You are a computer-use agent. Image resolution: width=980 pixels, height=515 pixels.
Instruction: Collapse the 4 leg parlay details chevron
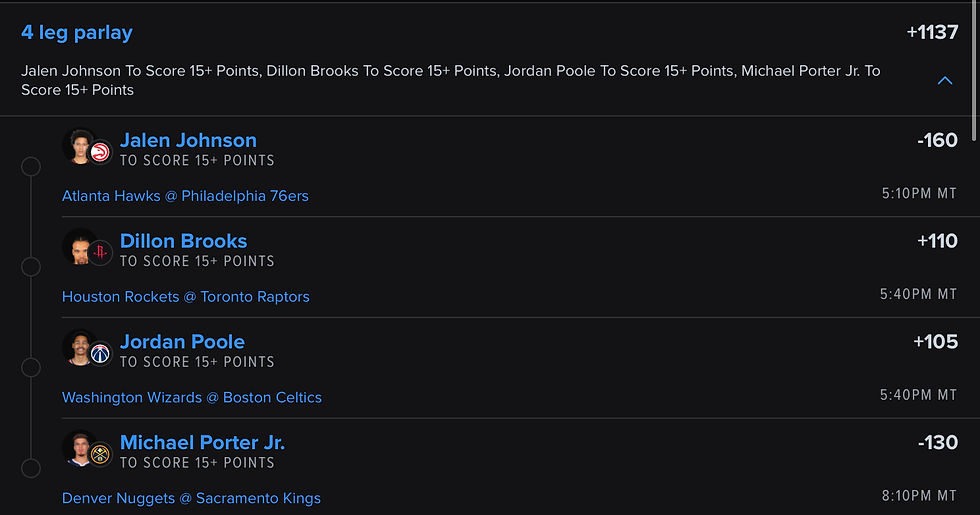(945, 81)
